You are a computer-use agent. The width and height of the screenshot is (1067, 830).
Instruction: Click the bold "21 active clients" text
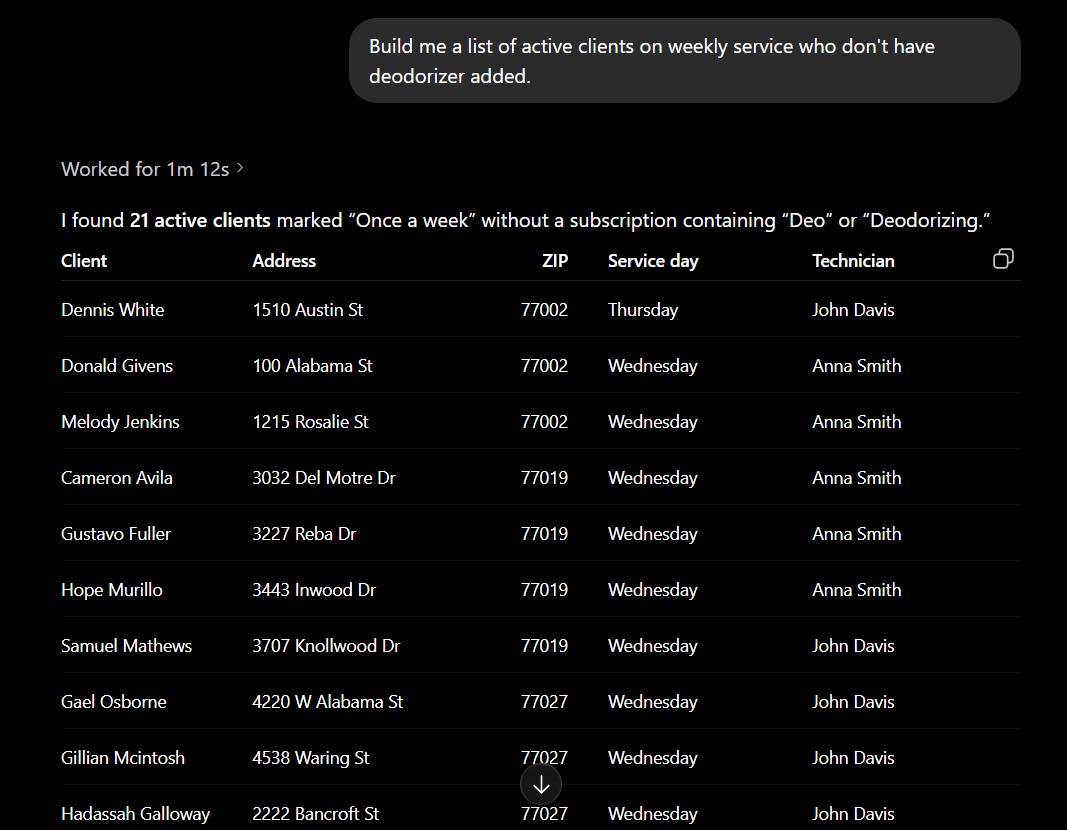click(x=200, y=220)
